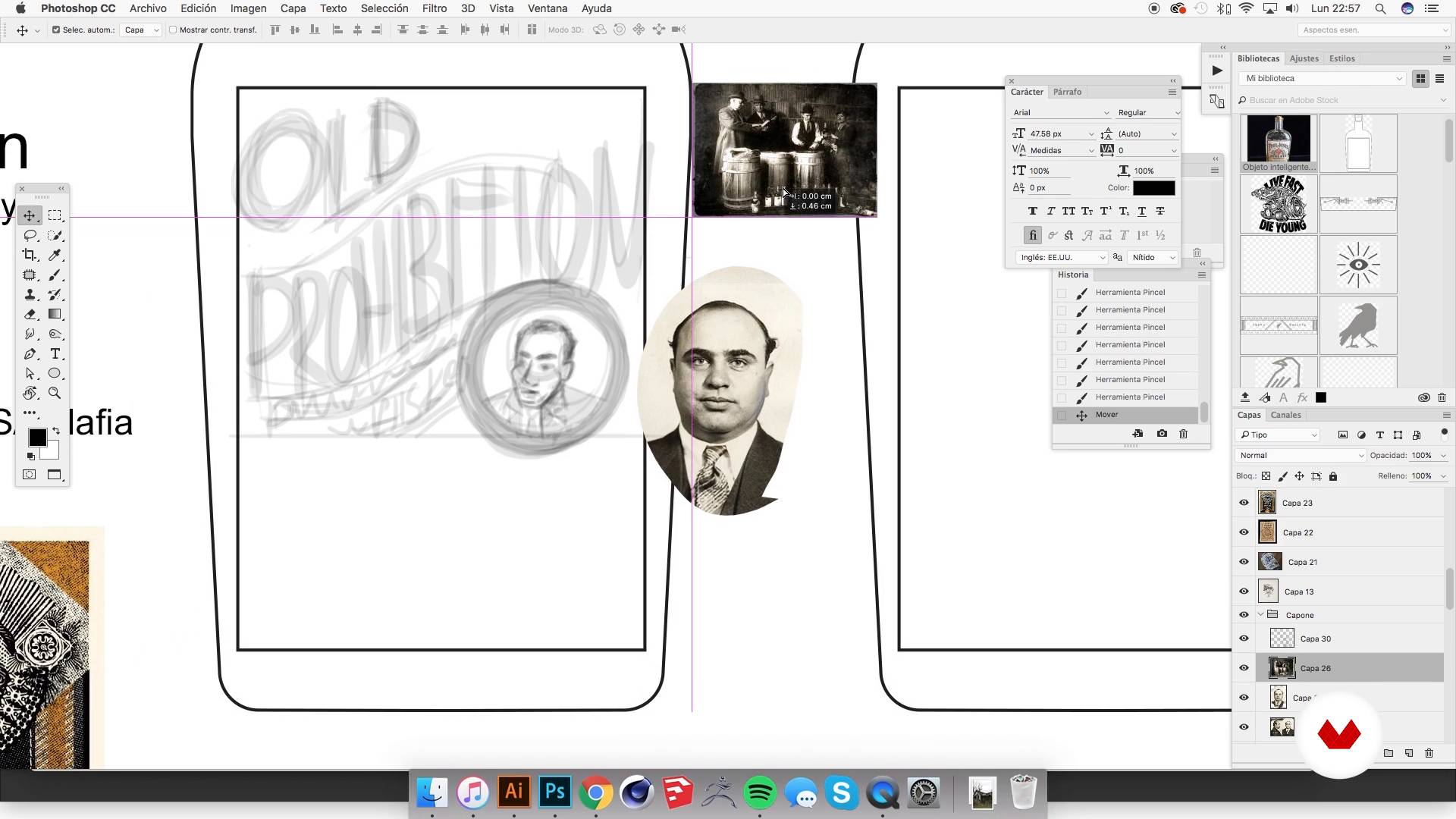This screenshot has width=1456, height=819.
Task: Toggle visibility of Capone group
Action: [1244, 615]
